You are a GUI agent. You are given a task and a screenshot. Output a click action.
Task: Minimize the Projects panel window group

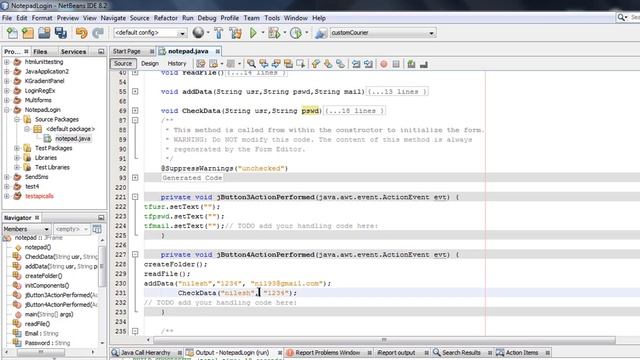pyautogui.click(x=101, y=51)
